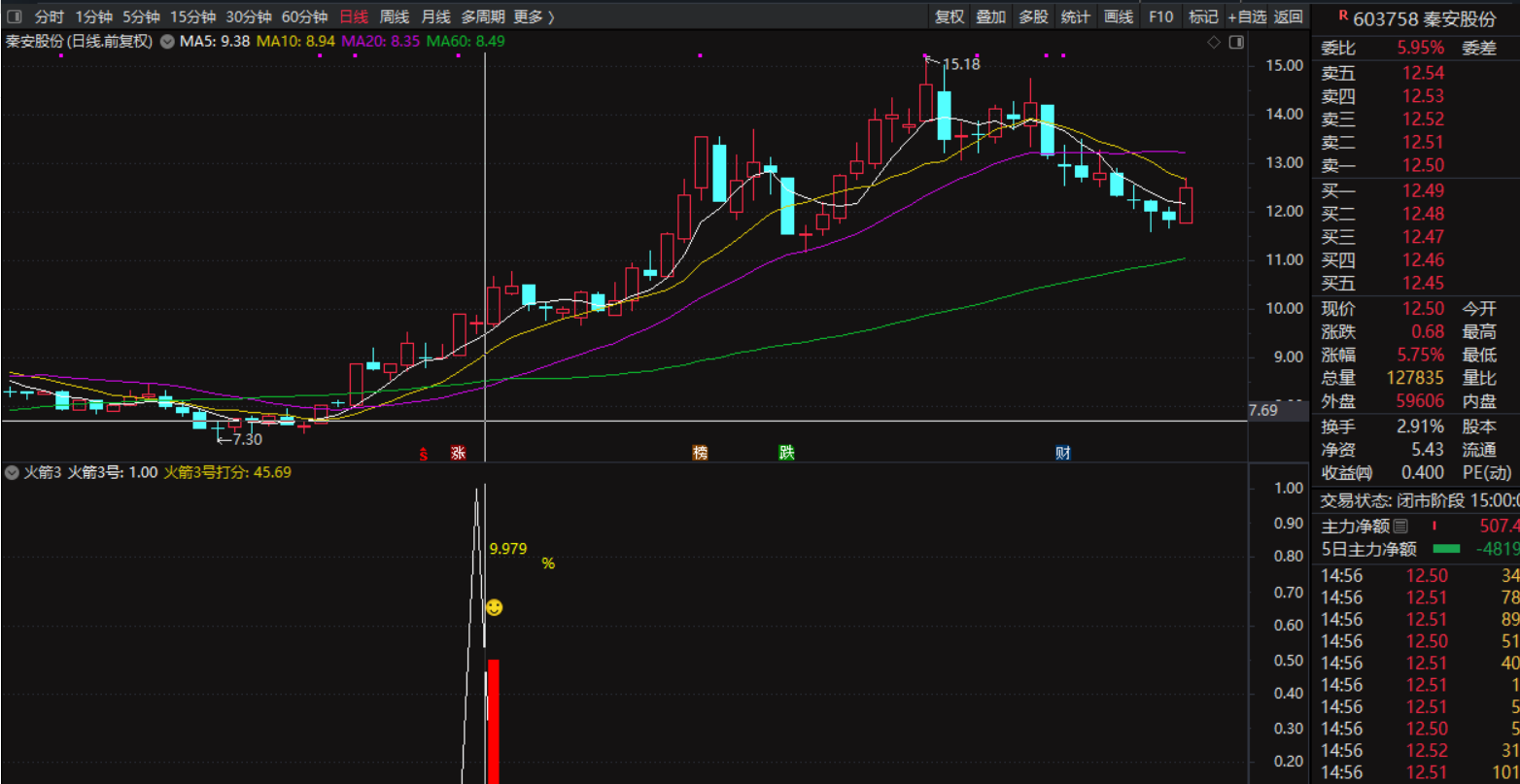This screenshot has width=1520, height=784.
Task: Click the +自选 button
Action: point(1247,17)
